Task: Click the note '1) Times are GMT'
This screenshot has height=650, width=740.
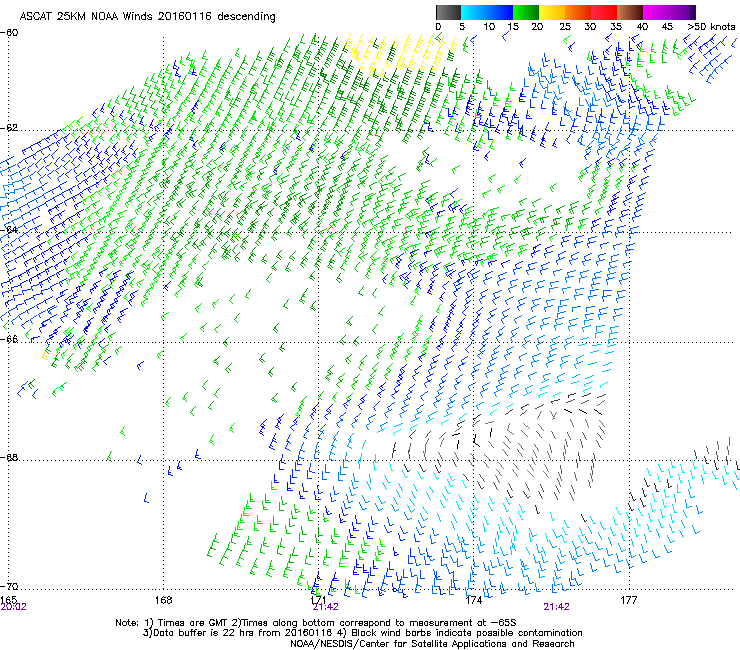Action: [187, 623]
